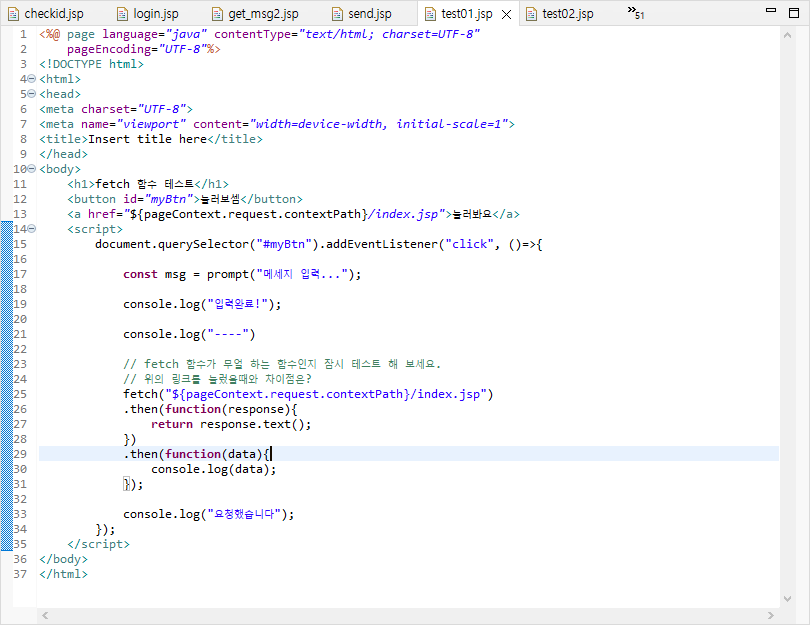Click the pageEncoding attribute on line 2

pos(137,49)
